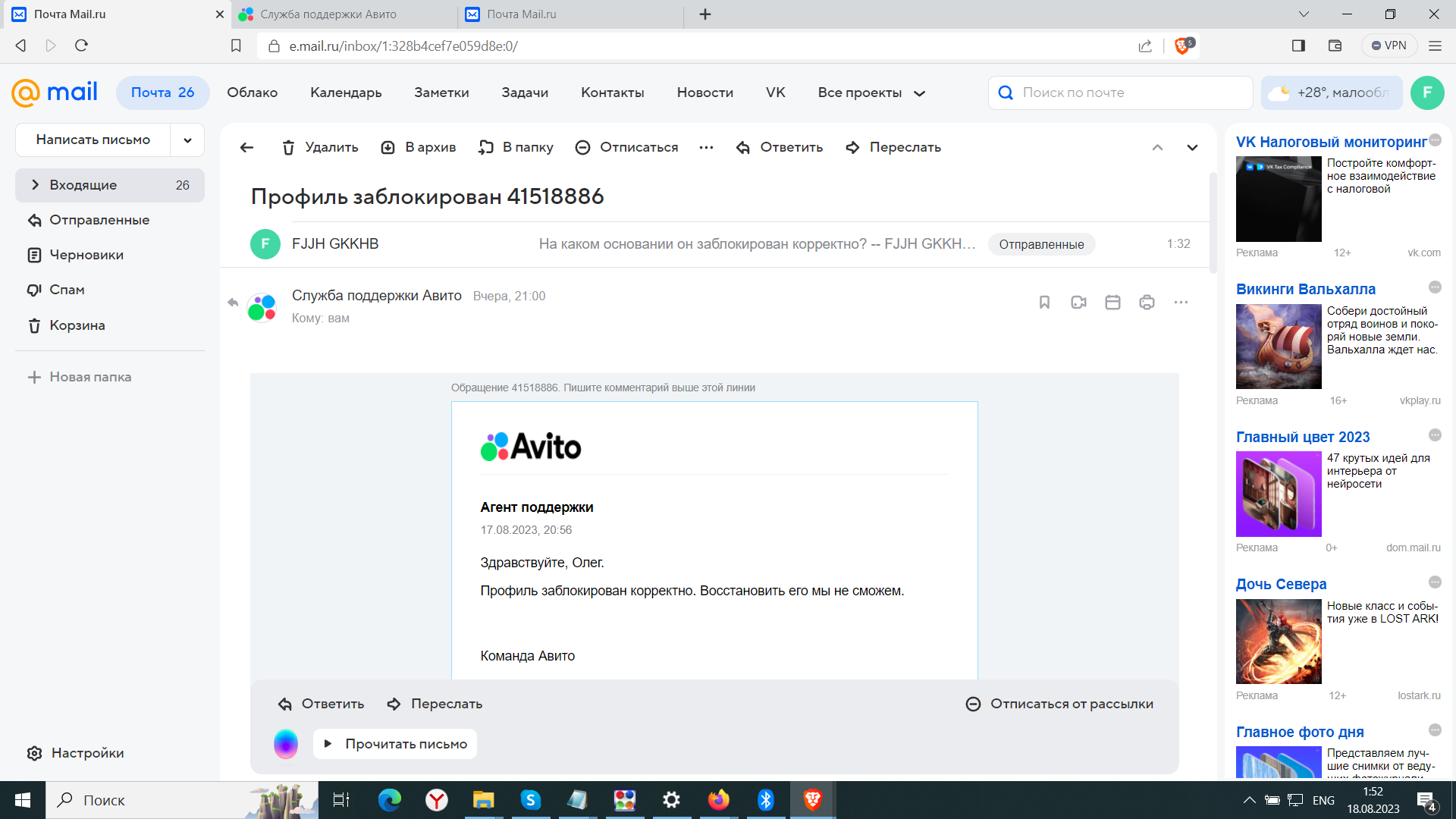
Task: Включить VPN в панели браузера
Action: click(1390, 45)
